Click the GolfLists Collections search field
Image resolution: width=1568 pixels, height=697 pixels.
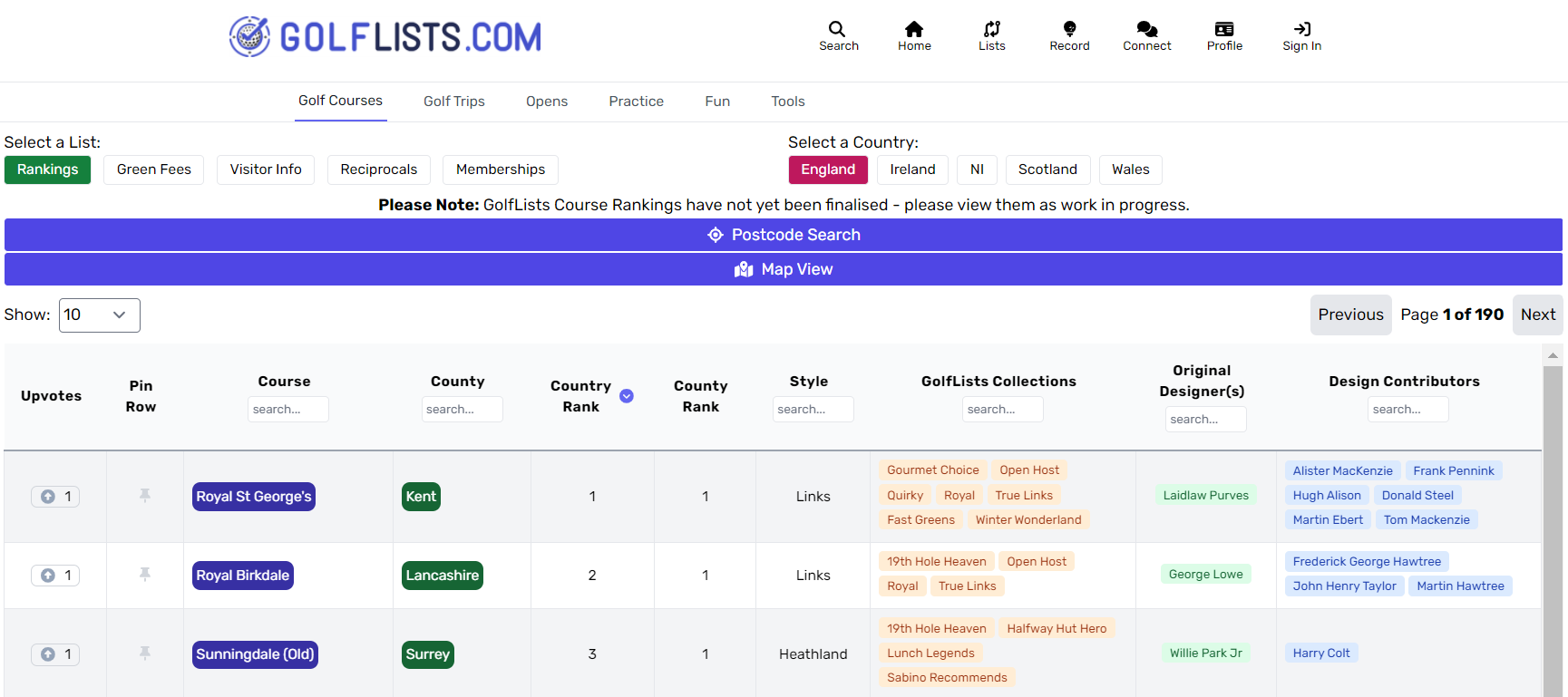pyautogui.click(x=1003, y=410)
